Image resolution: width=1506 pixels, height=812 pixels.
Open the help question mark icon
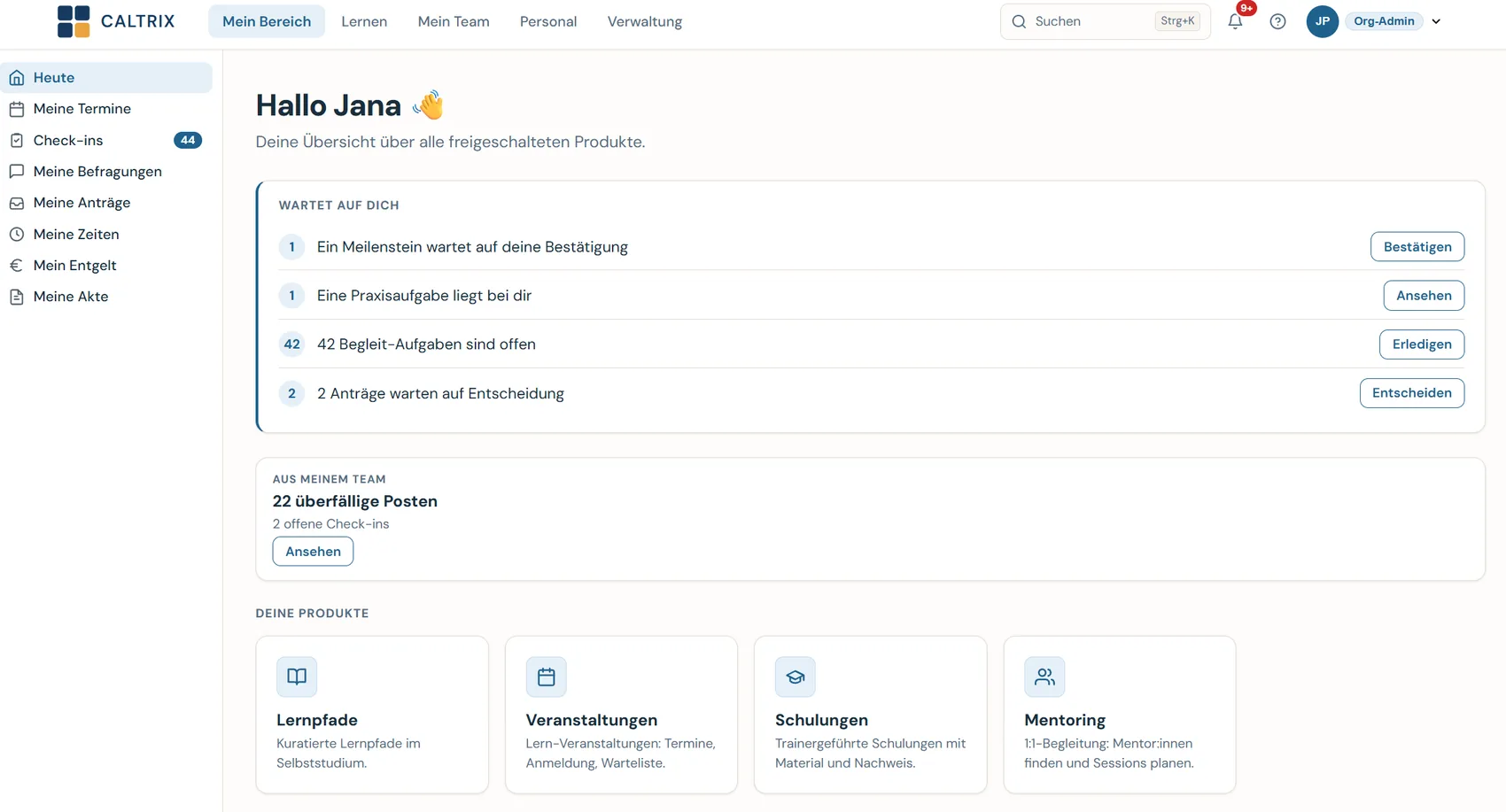(1277, 21)
